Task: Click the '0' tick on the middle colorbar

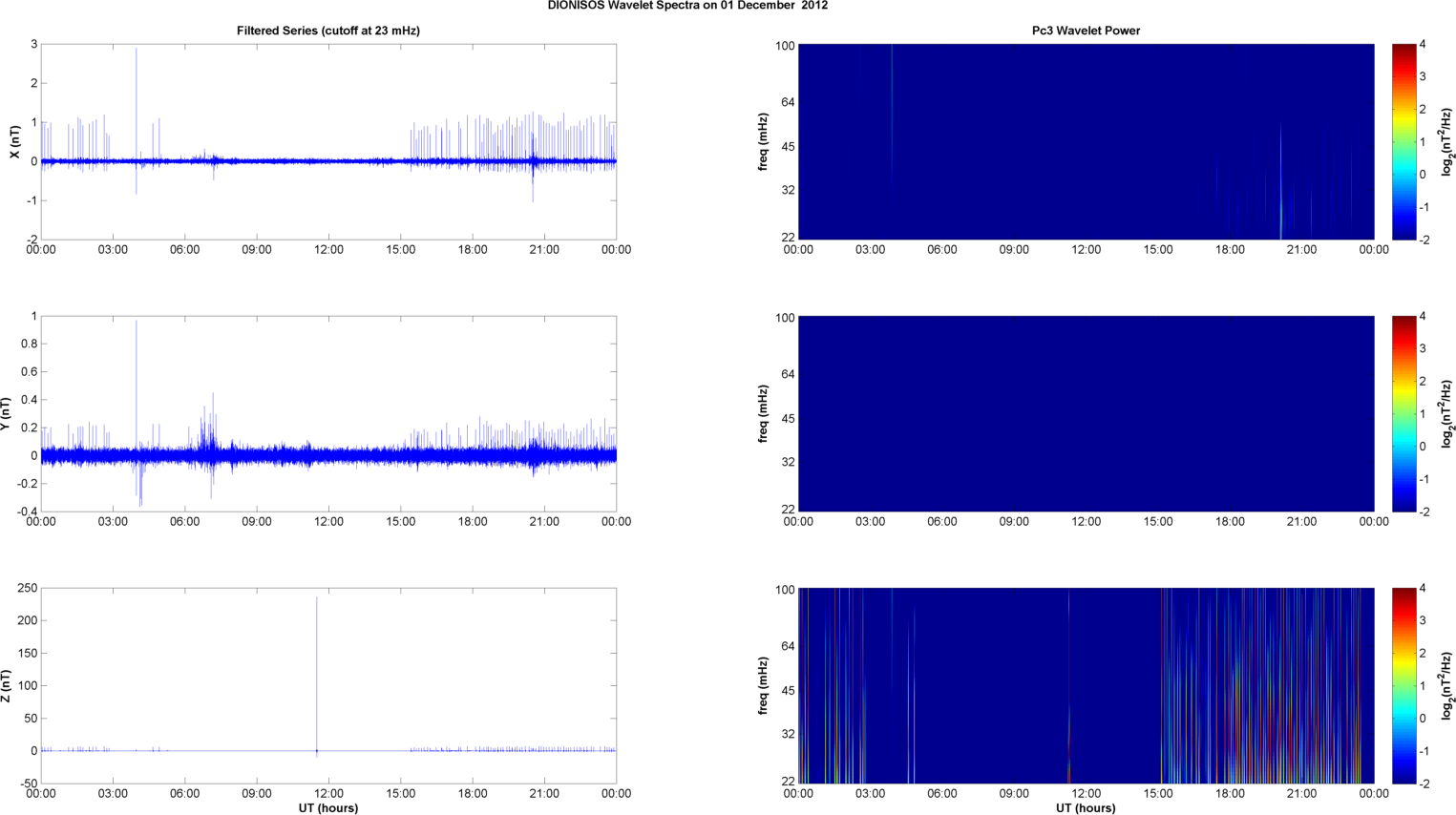Action: tap(1423, 447)
